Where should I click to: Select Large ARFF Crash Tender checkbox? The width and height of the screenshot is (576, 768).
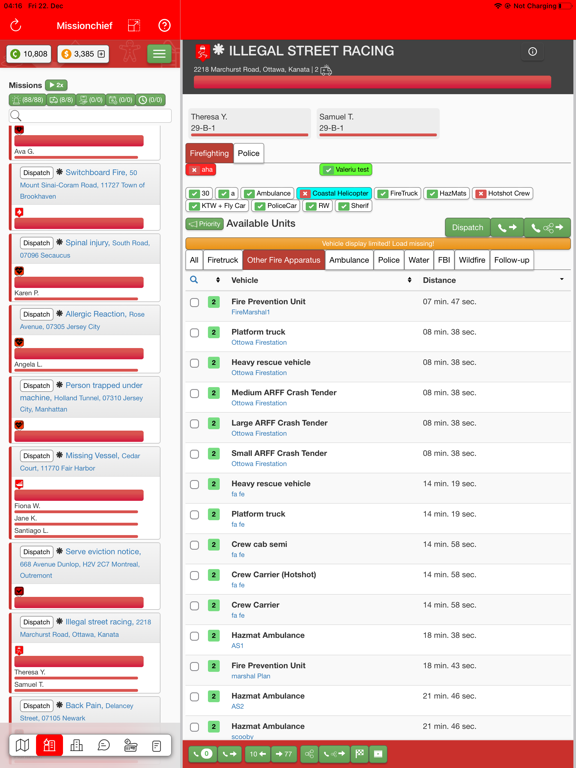pyautogui.click(x=194, y=424)
